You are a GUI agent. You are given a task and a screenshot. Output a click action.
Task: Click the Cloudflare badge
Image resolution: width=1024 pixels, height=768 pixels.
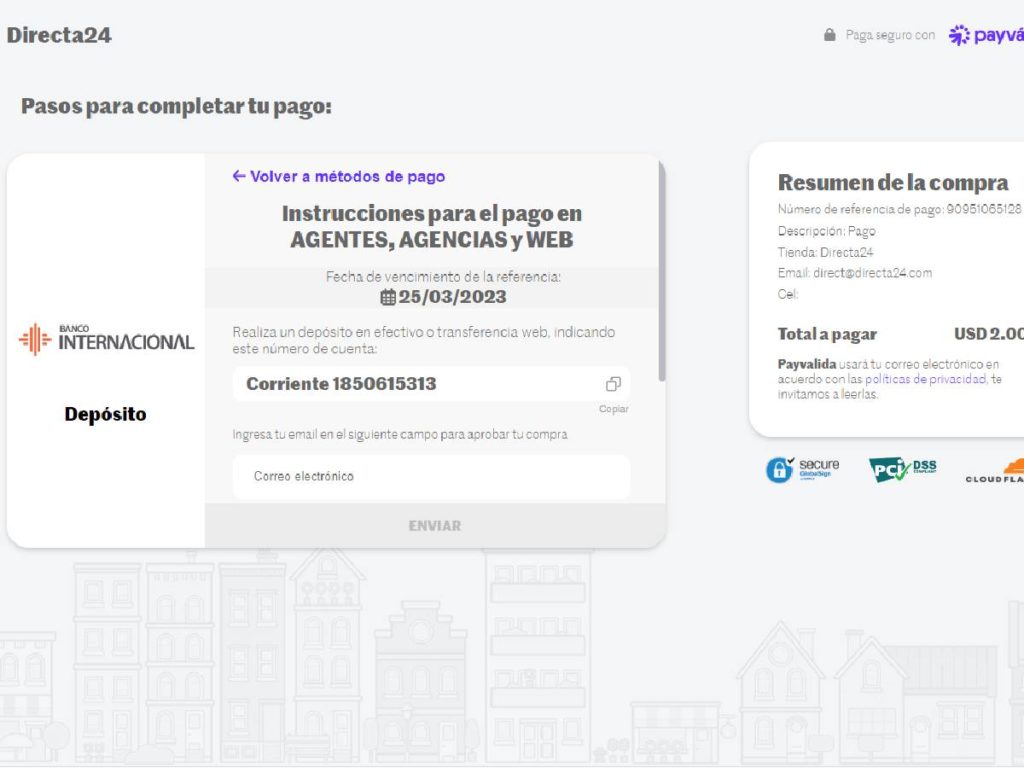(x=996, y=471)
